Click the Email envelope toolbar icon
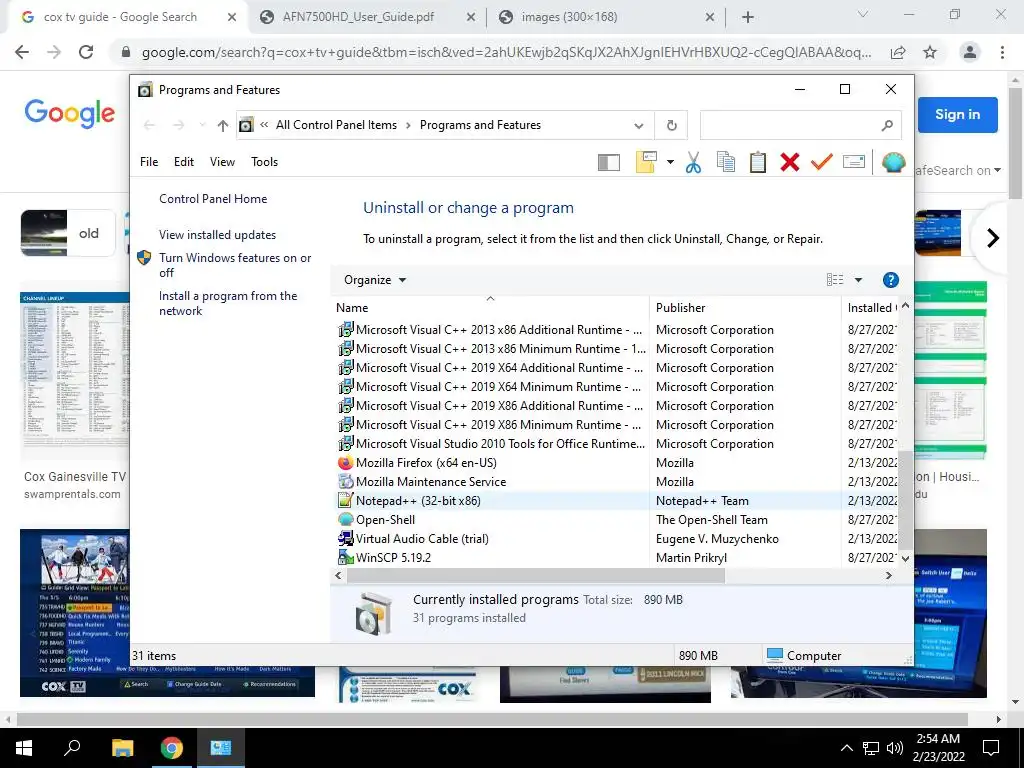Image resolution: width=1024 pixels, height=768 pixels. [854, 161]
